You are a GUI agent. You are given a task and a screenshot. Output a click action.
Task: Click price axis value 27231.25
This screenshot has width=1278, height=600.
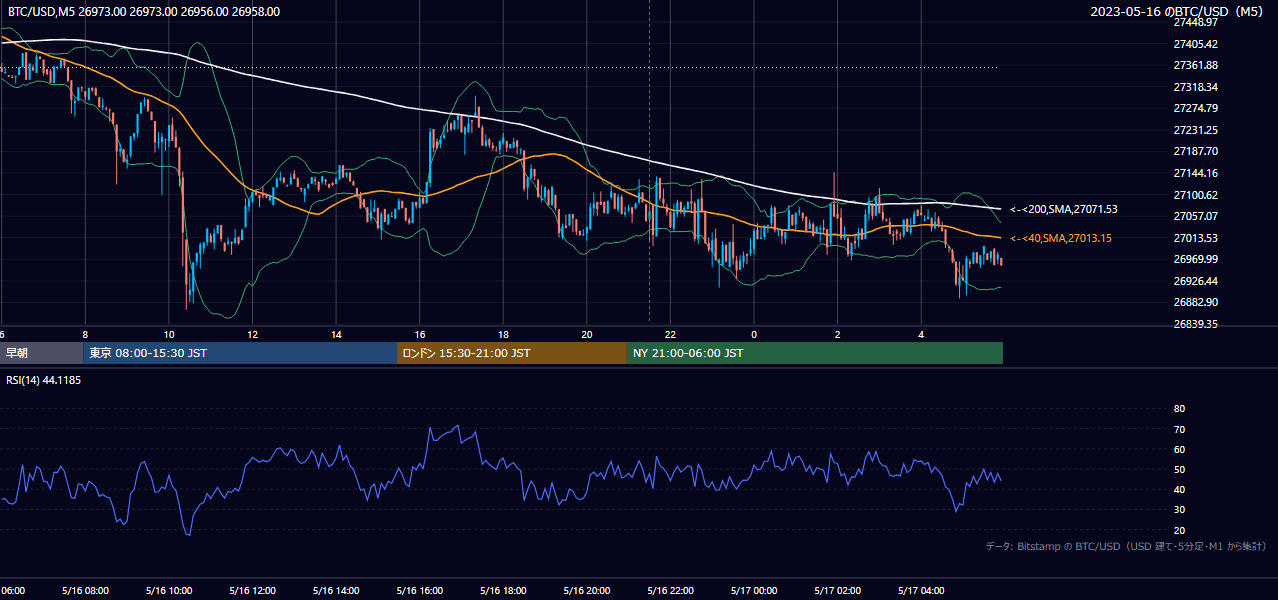click(1195, 130)
